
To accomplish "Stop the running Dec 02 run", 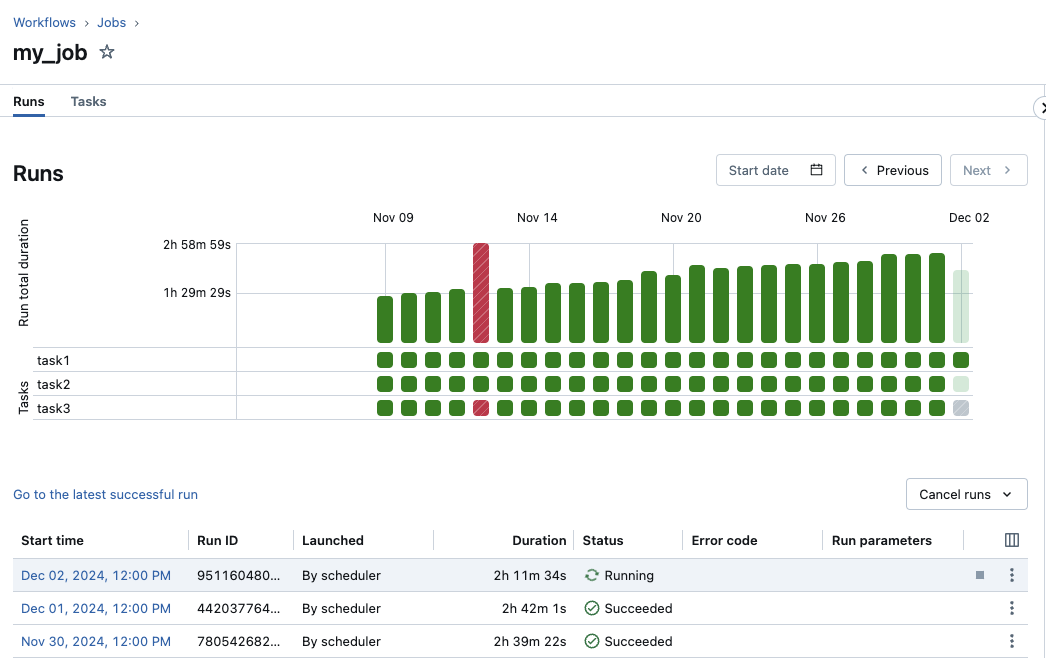I will tap(980, 575).
